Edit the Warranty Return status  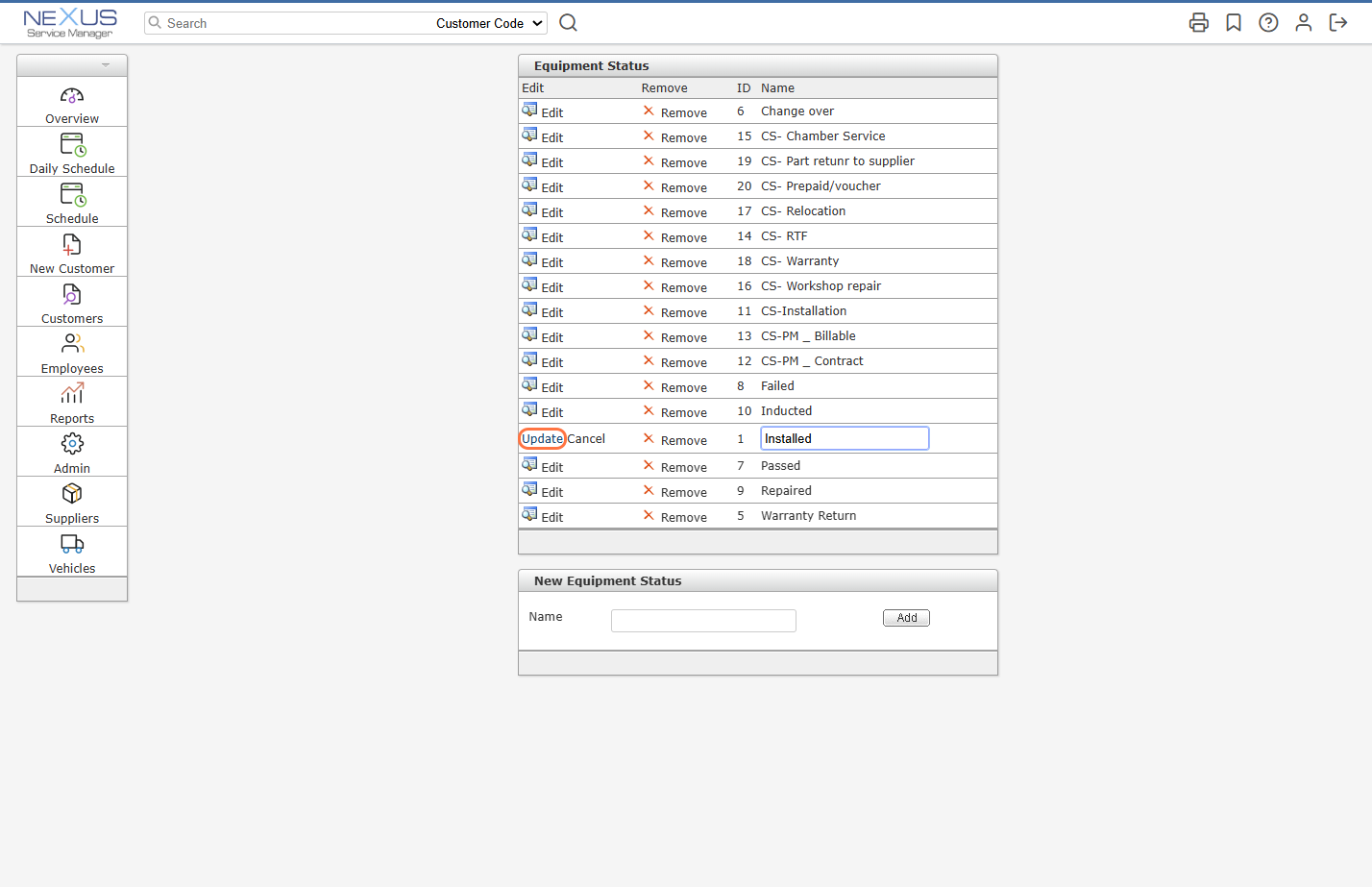tap(543, 516)
